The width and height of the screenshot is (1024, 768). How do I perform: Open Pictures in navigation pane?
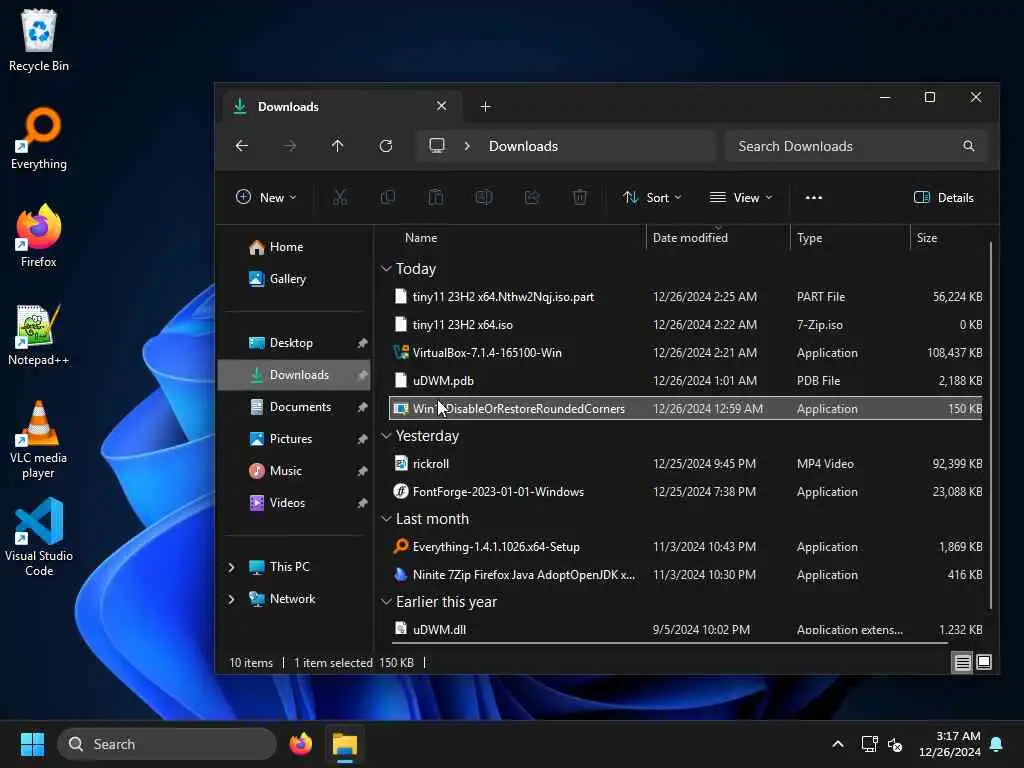[x=294, y=439]
